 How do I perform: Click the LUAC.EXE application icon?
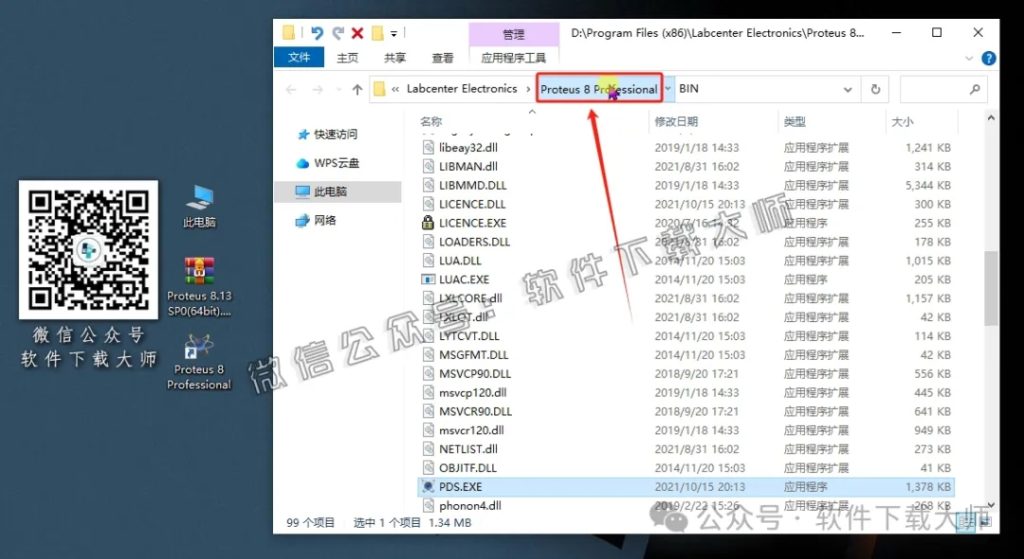428,280
